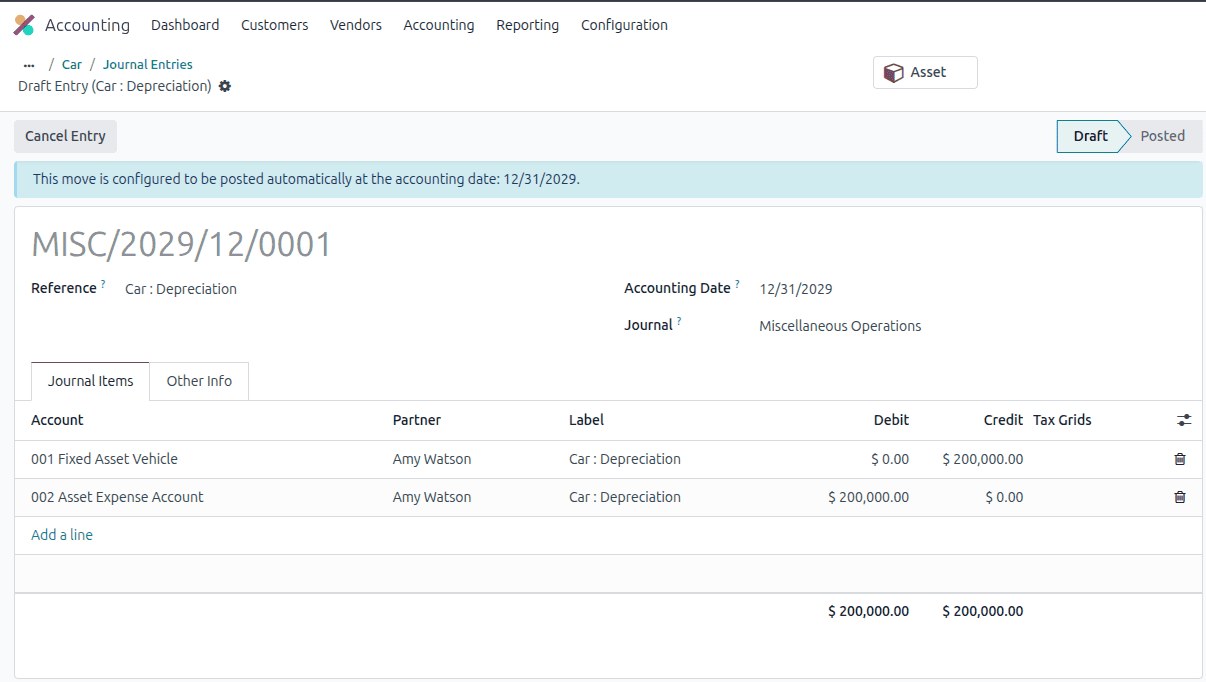
Task: Delete the Asset Expense Account line via trash icon
Action: click(x=1179, y=497)
